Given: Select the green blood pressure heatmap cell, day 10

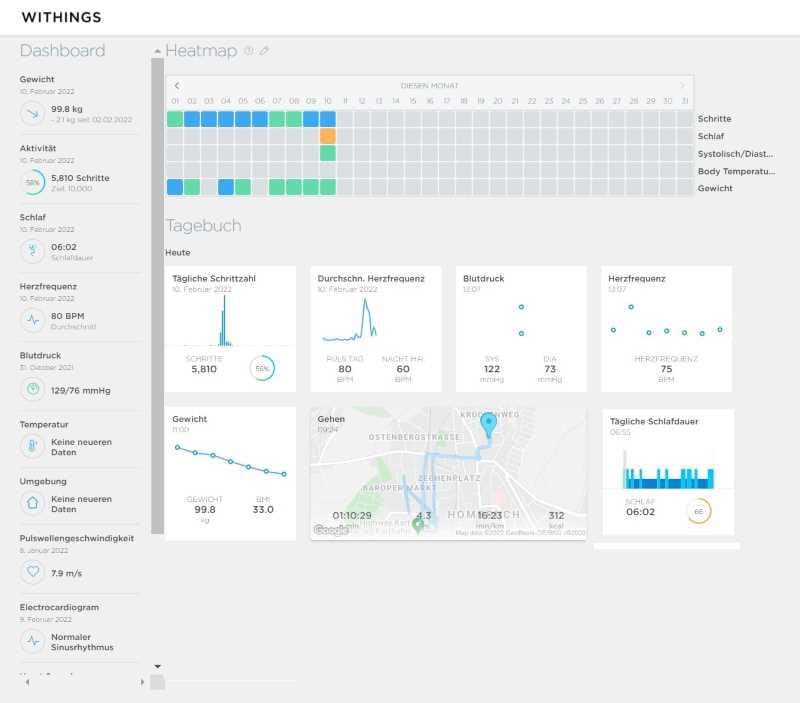Looking at the screenshot, I should 328,153.
